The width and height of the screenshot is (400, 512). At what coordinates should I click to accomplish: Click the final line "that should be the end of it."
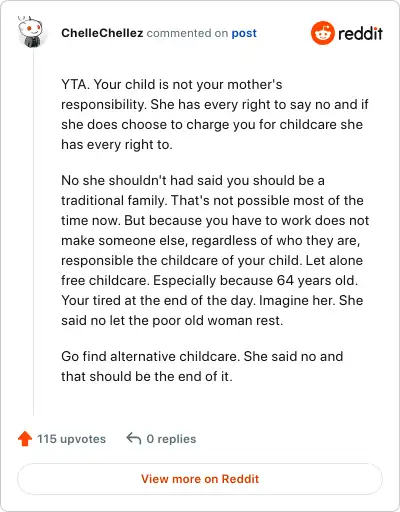click(x=147, y=376)
